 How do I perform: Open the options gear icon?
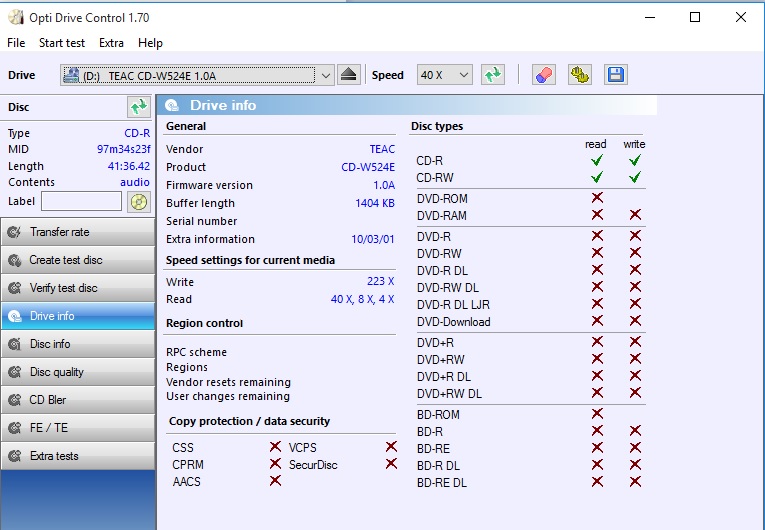point(580,75)
